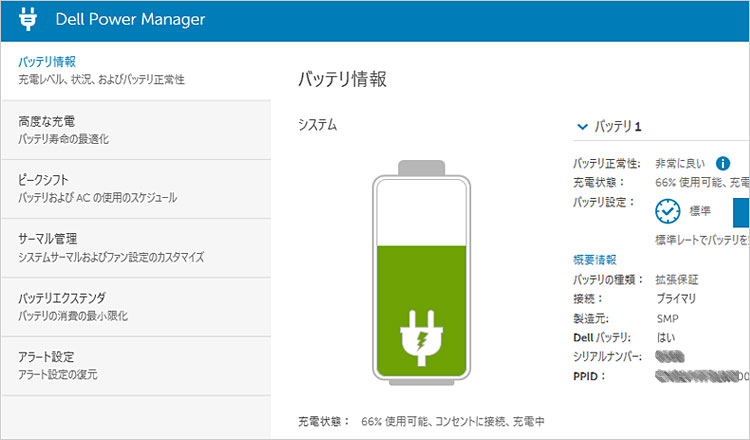Click the バッテリ情報 page heading
Viewport: 750px width, 440px height.
342,79
